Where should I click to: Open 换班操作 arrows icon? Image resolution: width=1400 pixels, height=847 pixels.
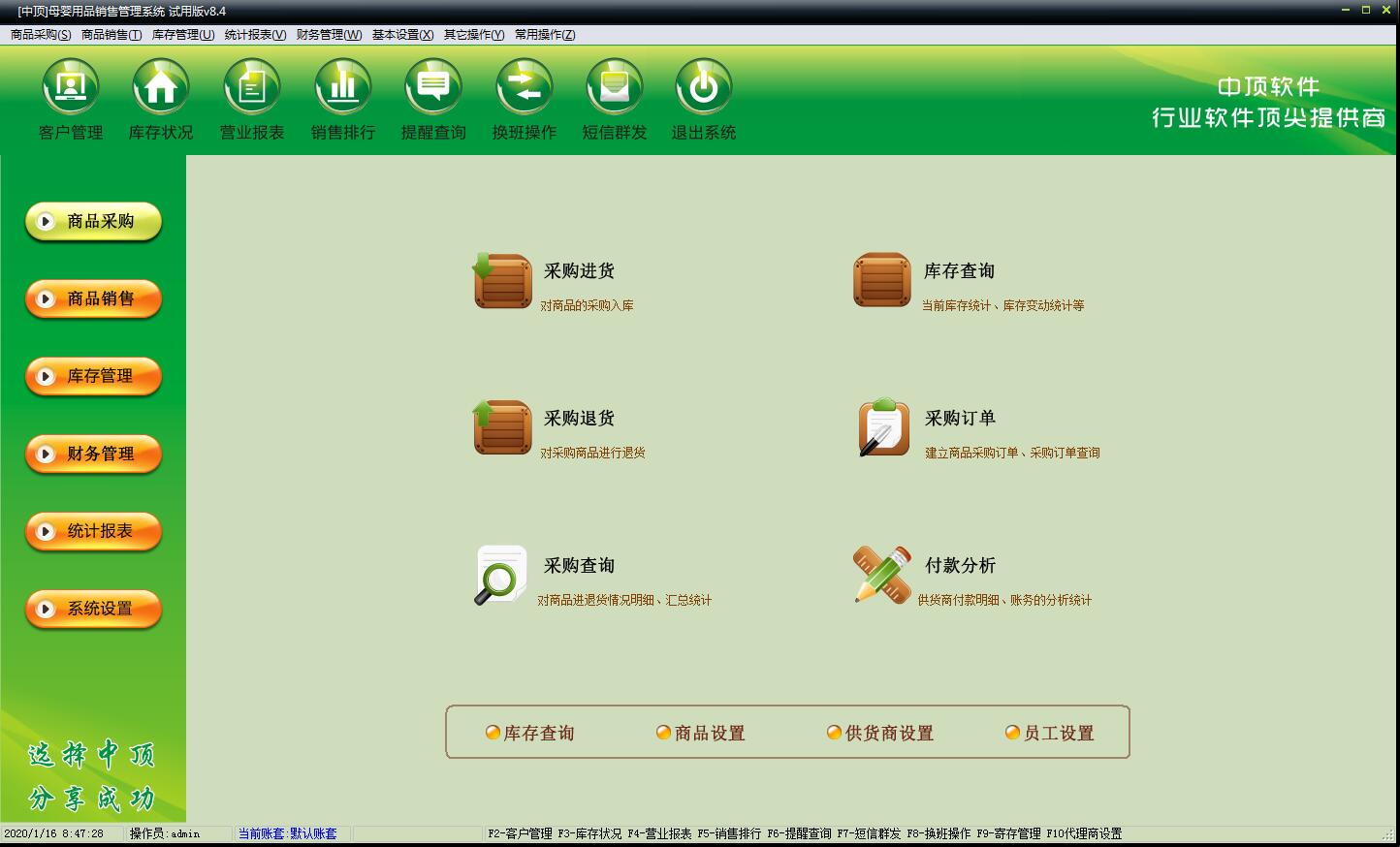(525, 87)
